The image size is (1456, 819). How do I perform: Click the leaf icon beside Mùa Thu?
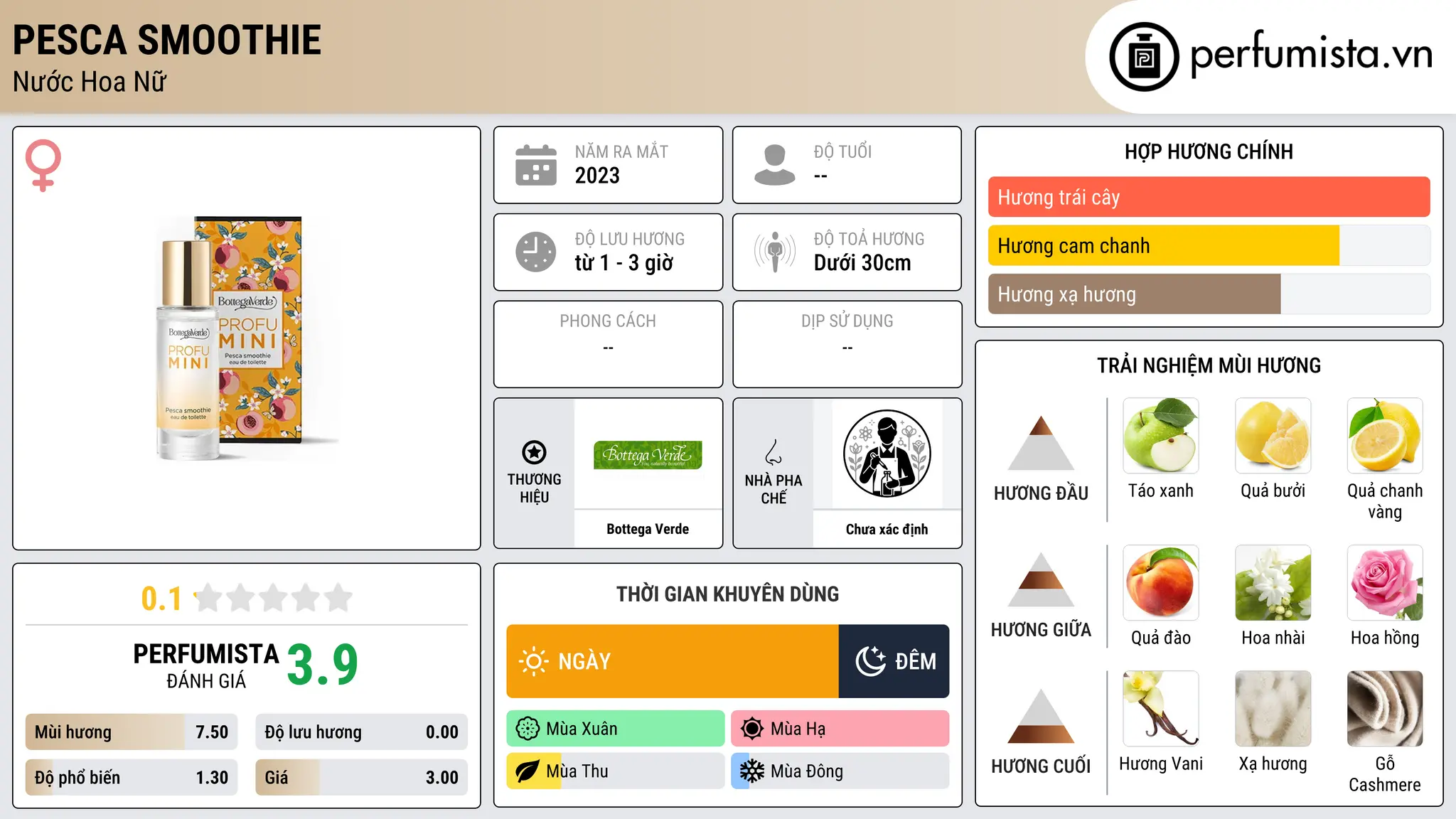[x=528, y=771]
